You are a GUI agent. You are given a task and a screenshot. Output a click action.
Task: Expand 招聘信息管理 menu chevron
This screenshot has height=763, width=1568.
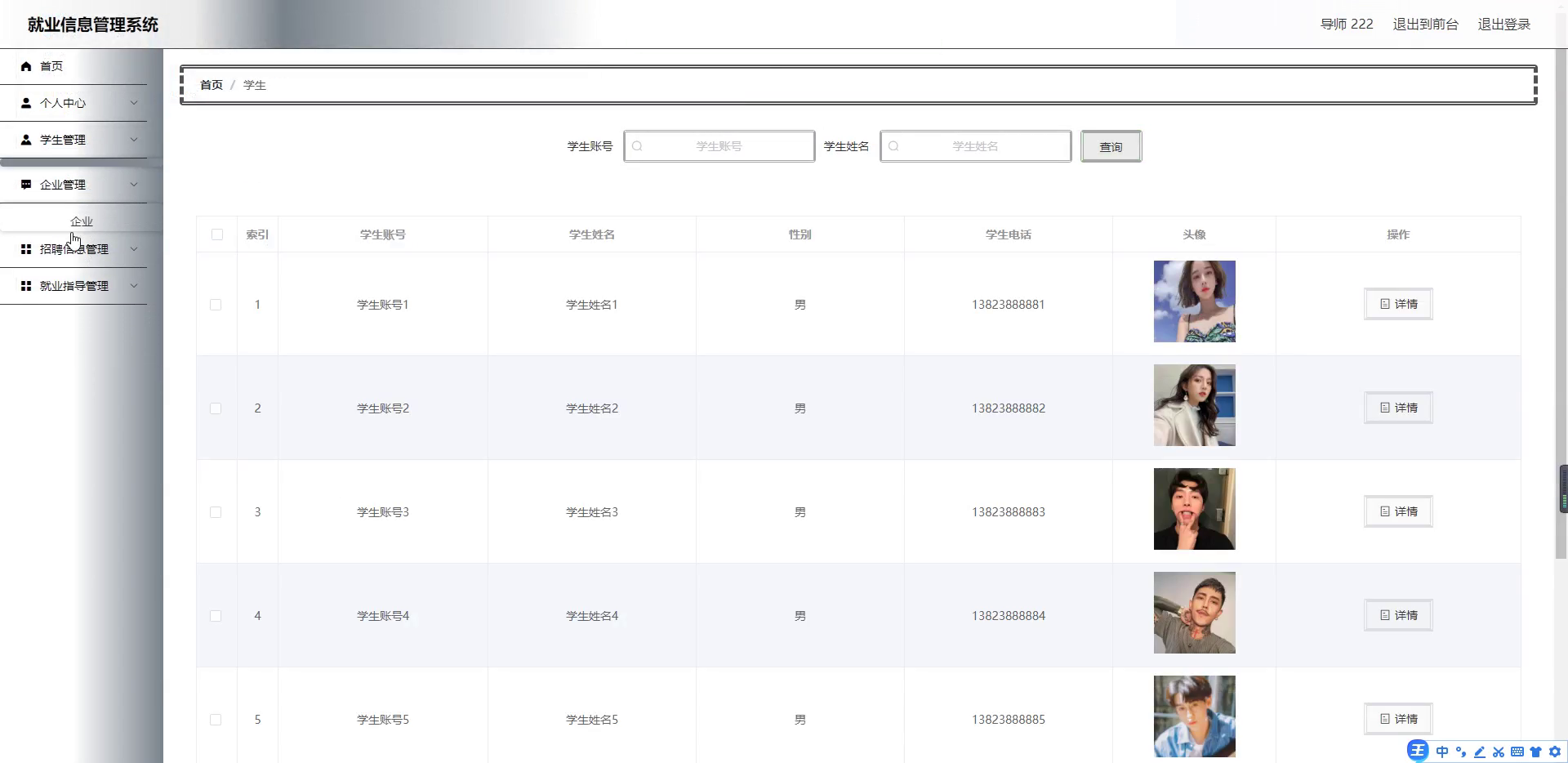tap(134, 249)
